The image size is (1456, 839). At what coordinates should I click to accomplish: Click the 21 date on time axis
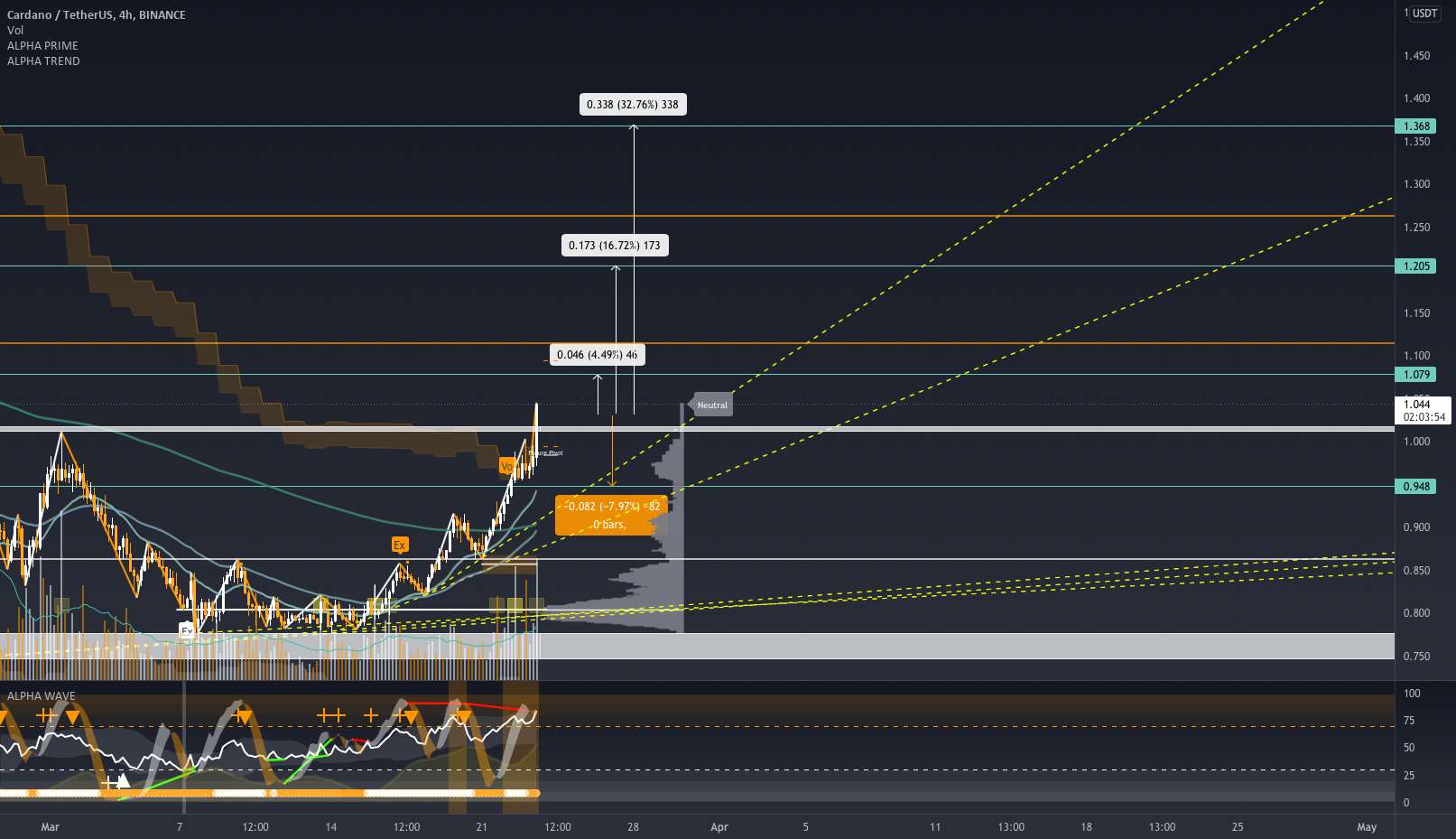click(x=482, y=827)
